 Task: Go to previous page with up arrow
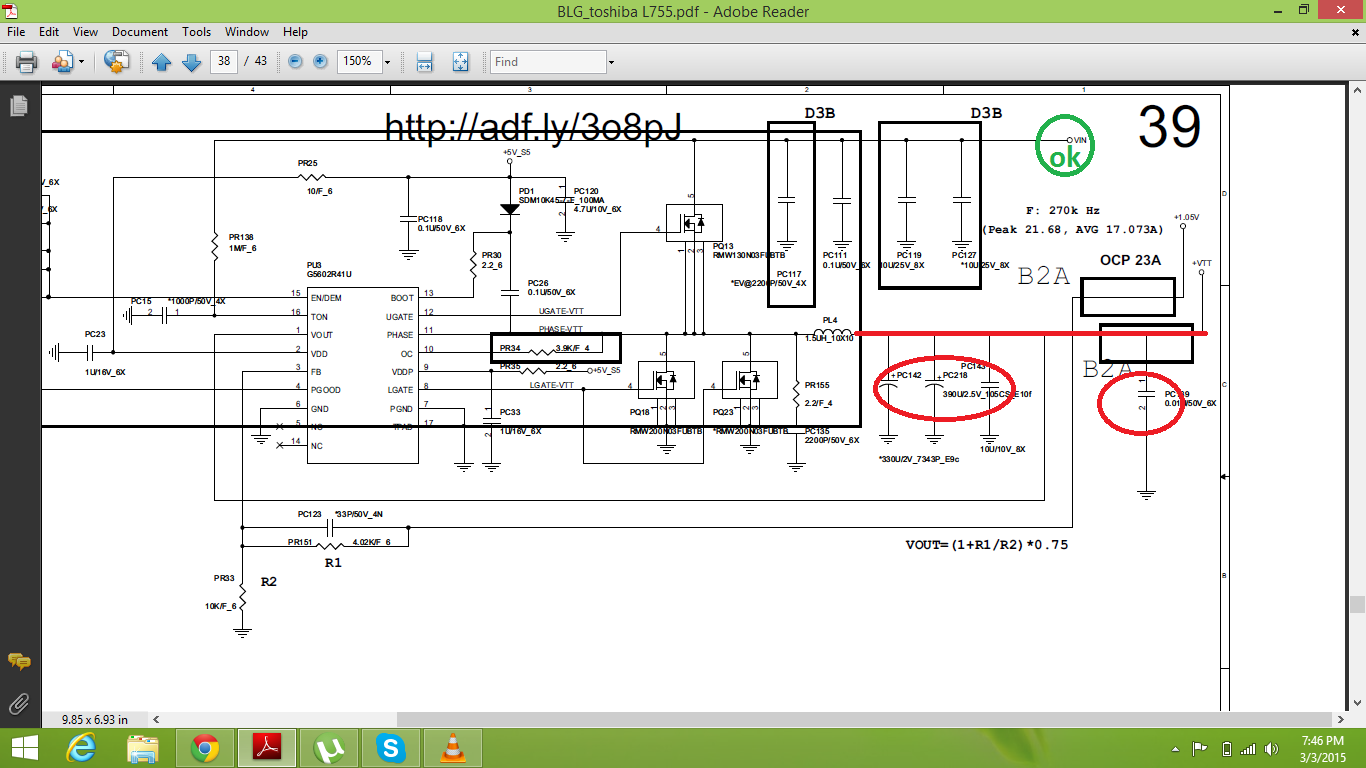point(162,62)
